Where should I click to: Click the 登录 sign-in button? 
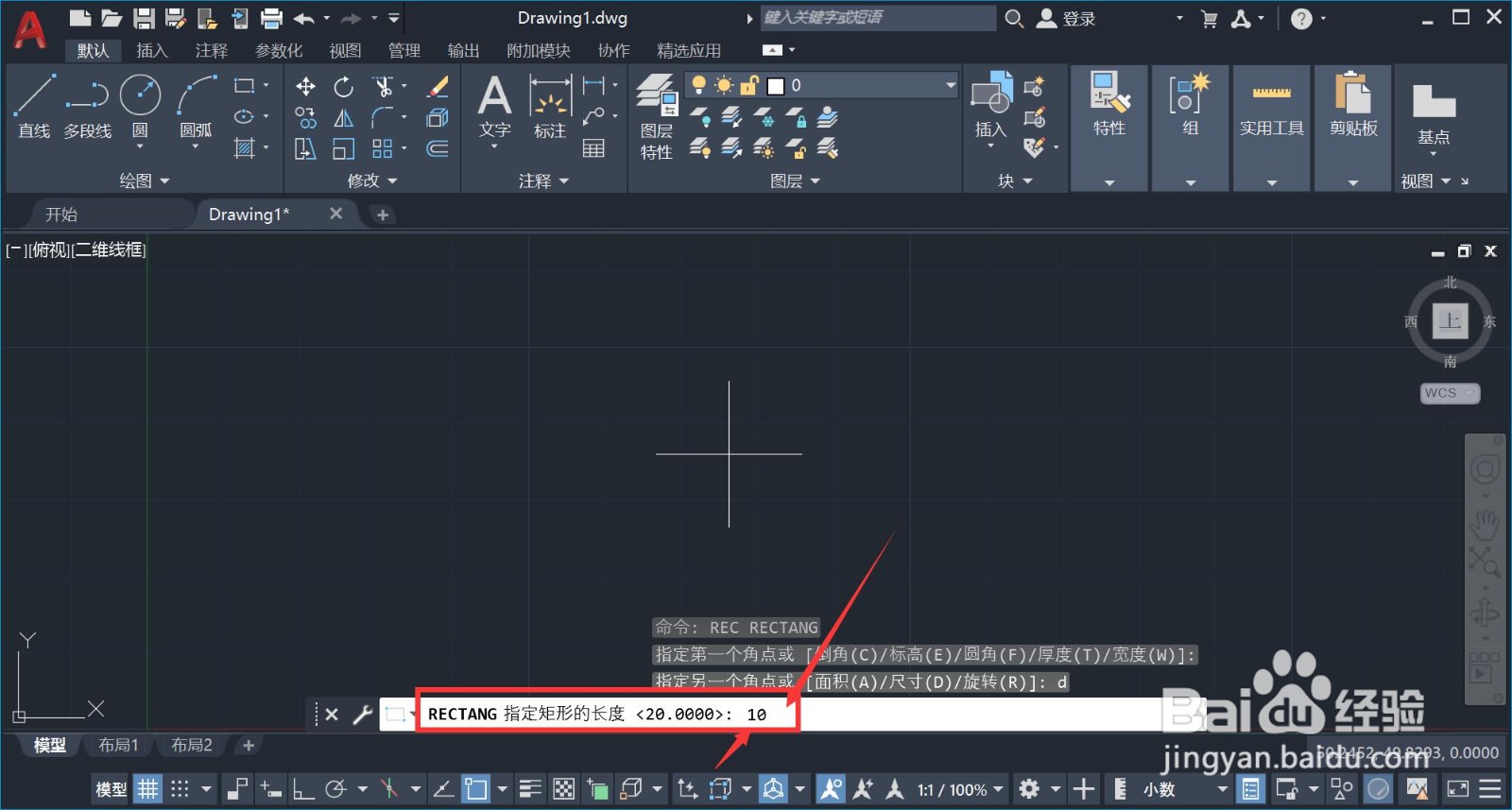click(x=1067, y=18)
